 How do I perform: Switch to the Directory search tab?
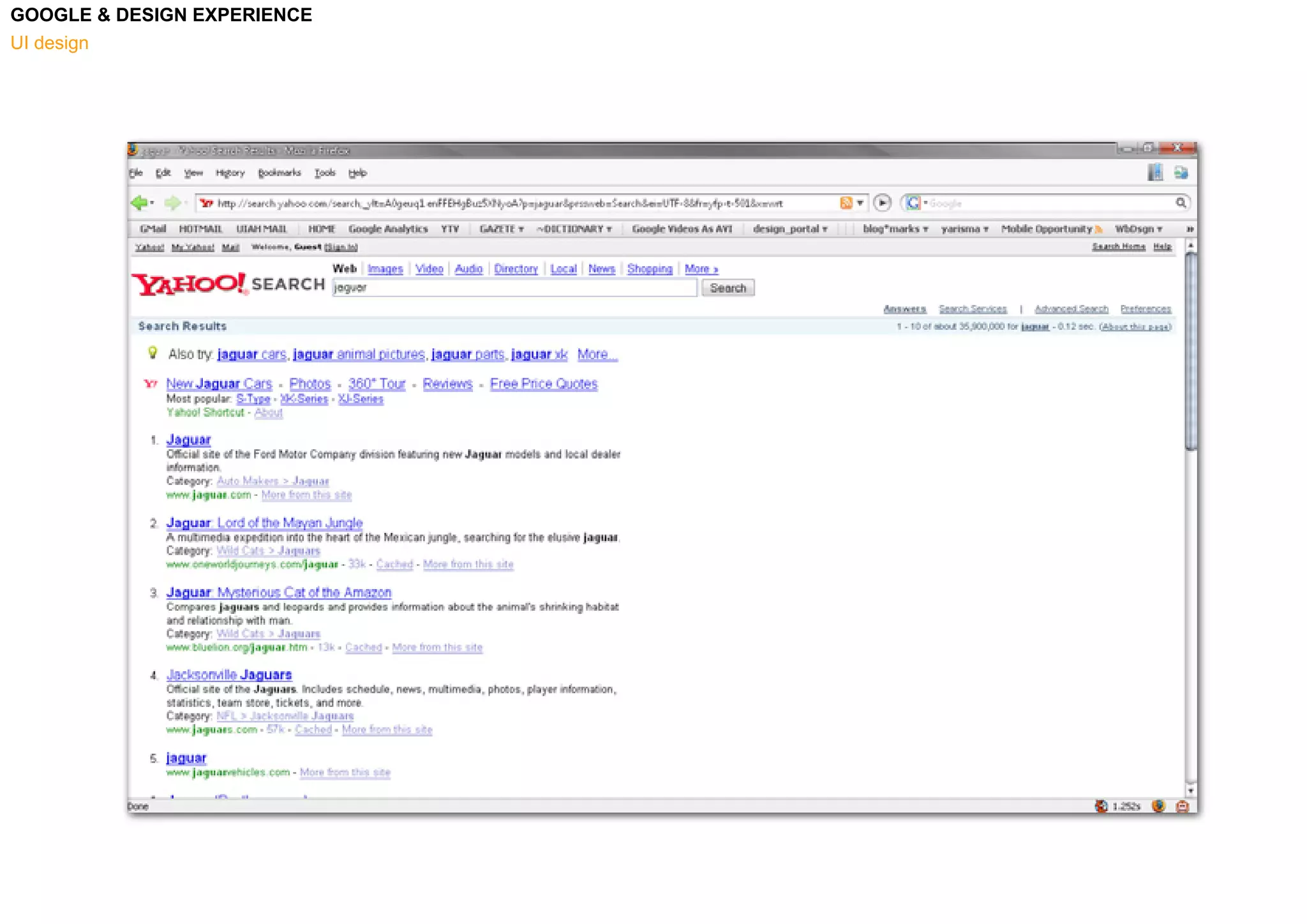(x=516, y=269)
